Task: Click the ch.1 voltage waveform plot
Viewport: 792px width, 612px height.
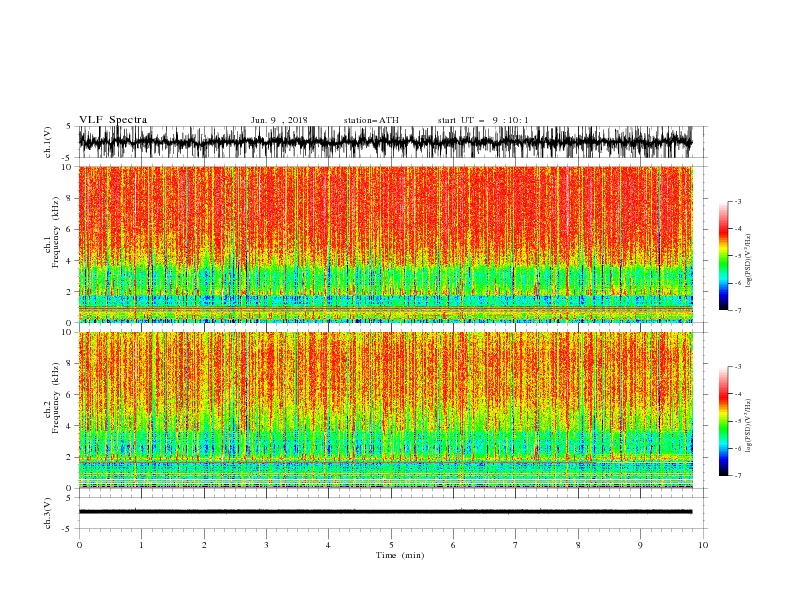Action: (x=385, y=142)
